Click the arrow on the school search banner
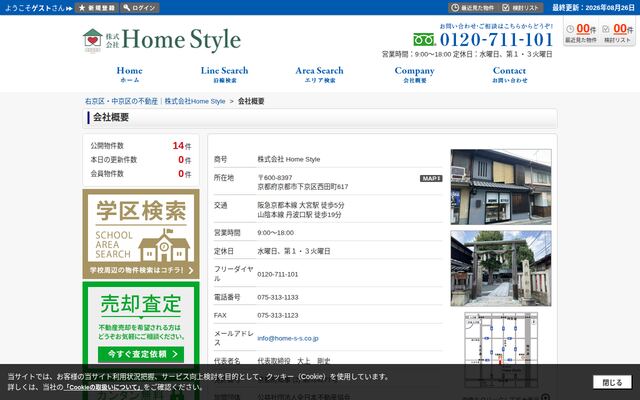Screen dimensions: 640x400 tap(191, 270)
